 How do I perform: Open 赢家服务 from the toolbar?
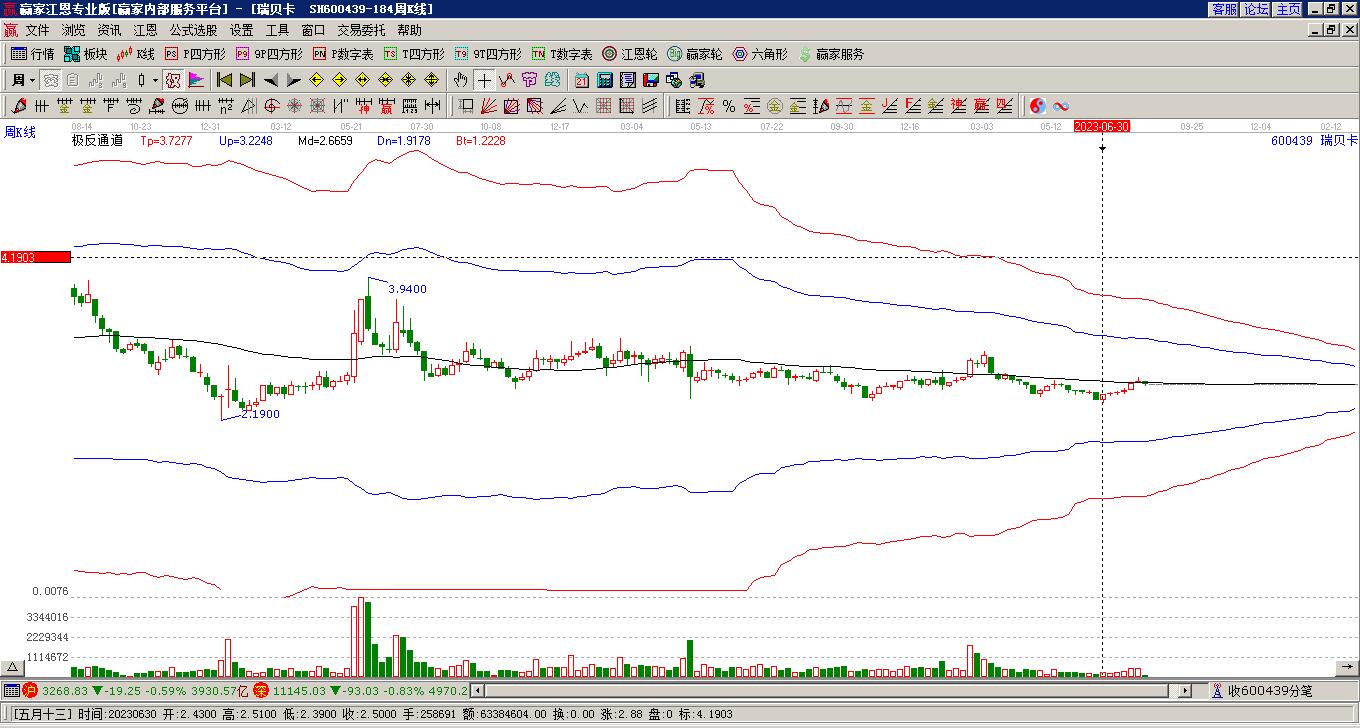tap(831, 54)
